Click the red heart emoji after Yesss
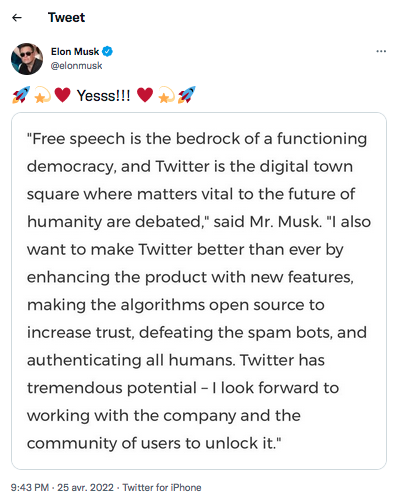Screen dimensions: 398x504 tap(145, 95)
